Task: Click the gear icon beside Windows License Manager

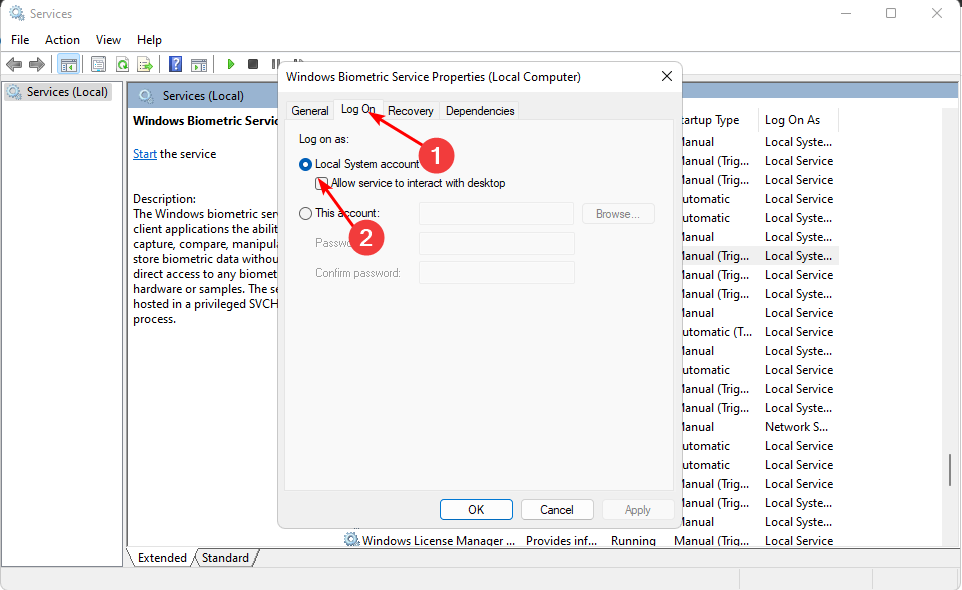Action: point(351,540)
